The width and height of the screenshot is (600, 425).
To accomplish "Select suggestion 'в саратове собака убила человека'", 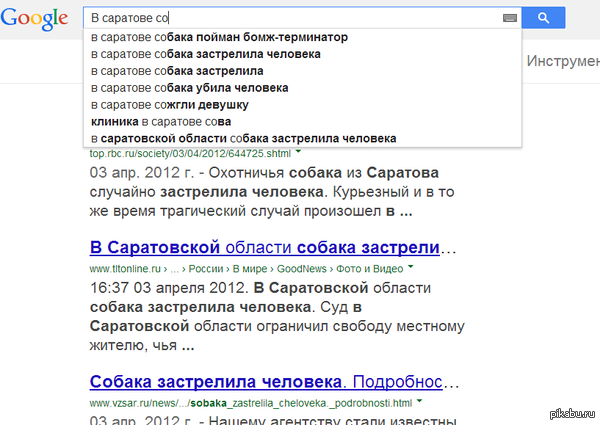I will pos(302,88).
